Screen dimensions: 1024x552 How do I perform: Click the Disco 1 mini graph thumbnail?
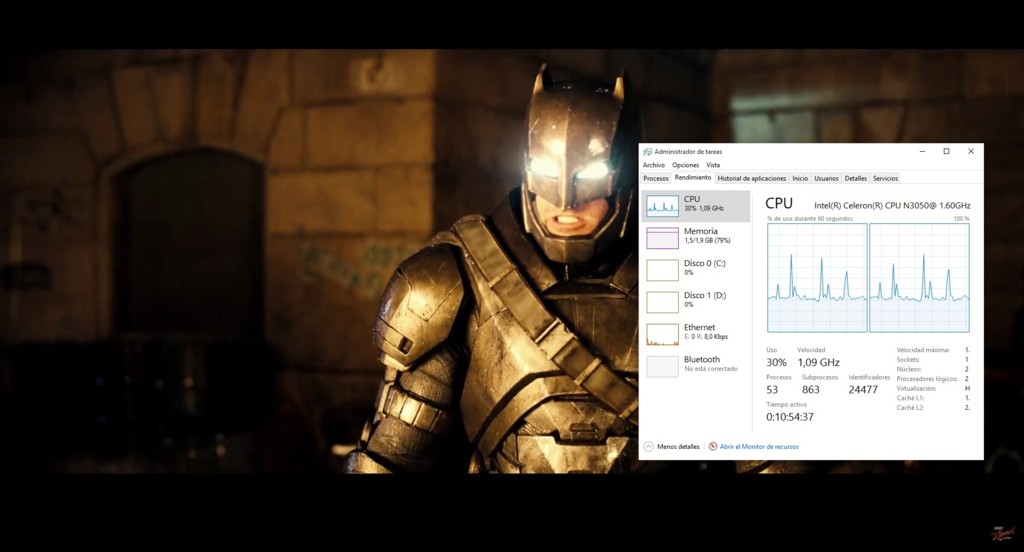click(x=662, y=302)
